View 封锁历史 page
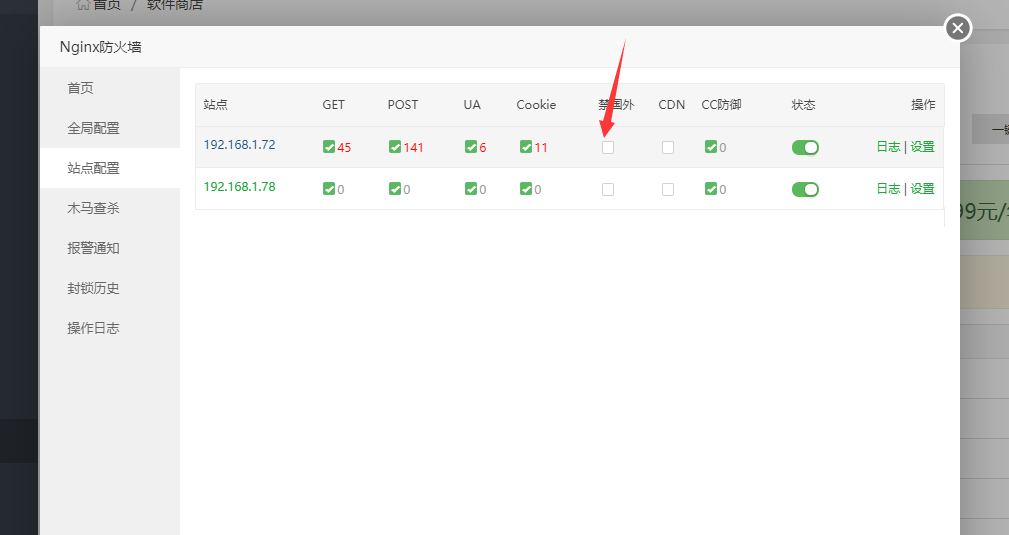The height and width of the screenshot is (535, 1009). (93, 288)
